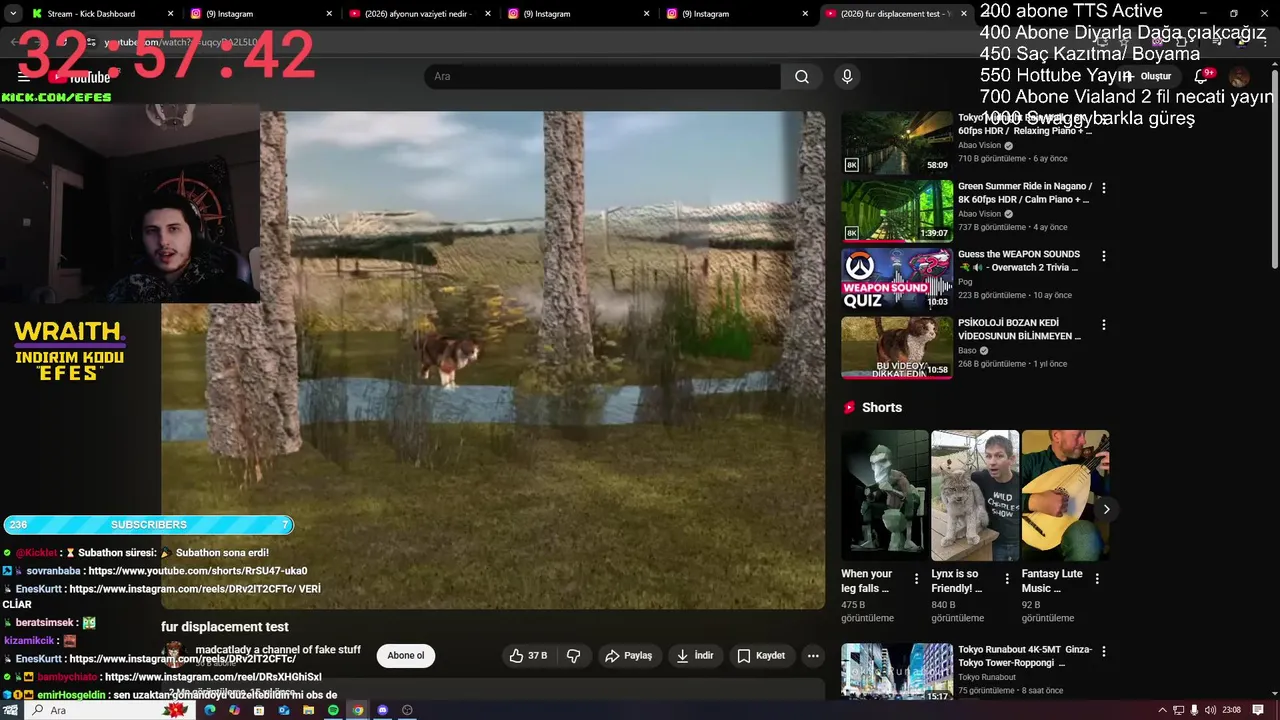Screen dimensions: 1280x720
Task: Open Spotify from the taskbar
Action: [333, 710]
